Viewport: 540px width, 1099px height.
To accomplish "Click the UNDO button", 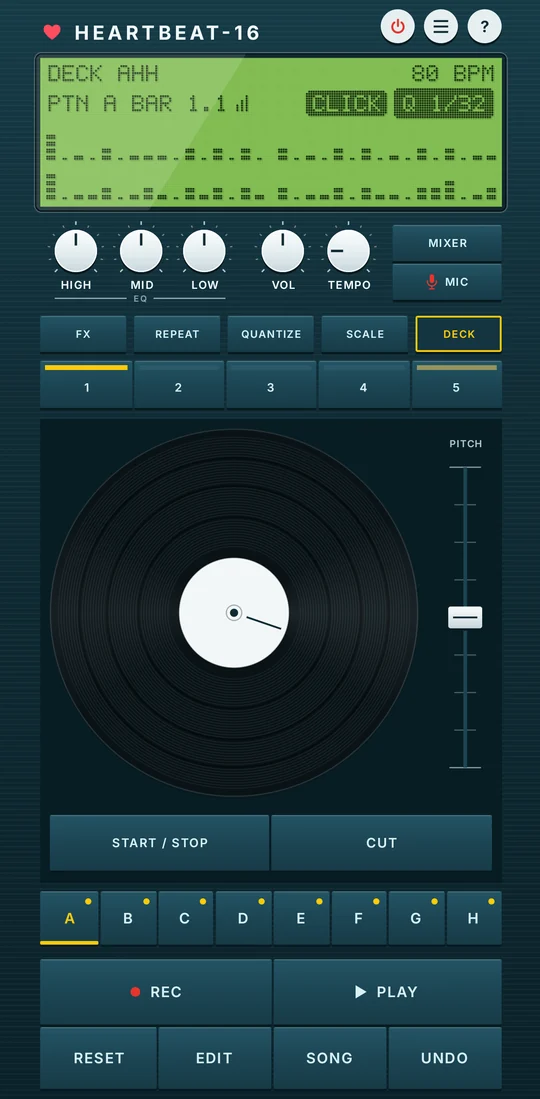I will point(445,1058).
